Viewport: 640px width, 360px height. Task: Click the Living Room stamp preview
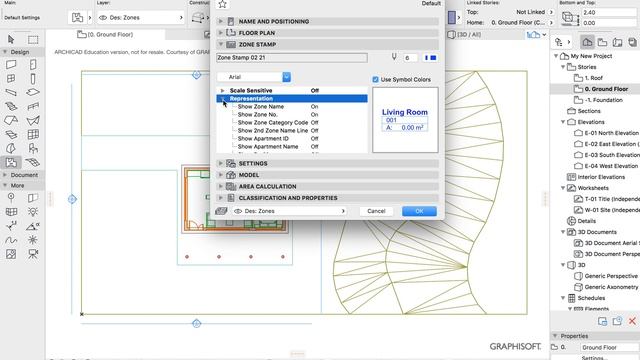coord(405,120)
